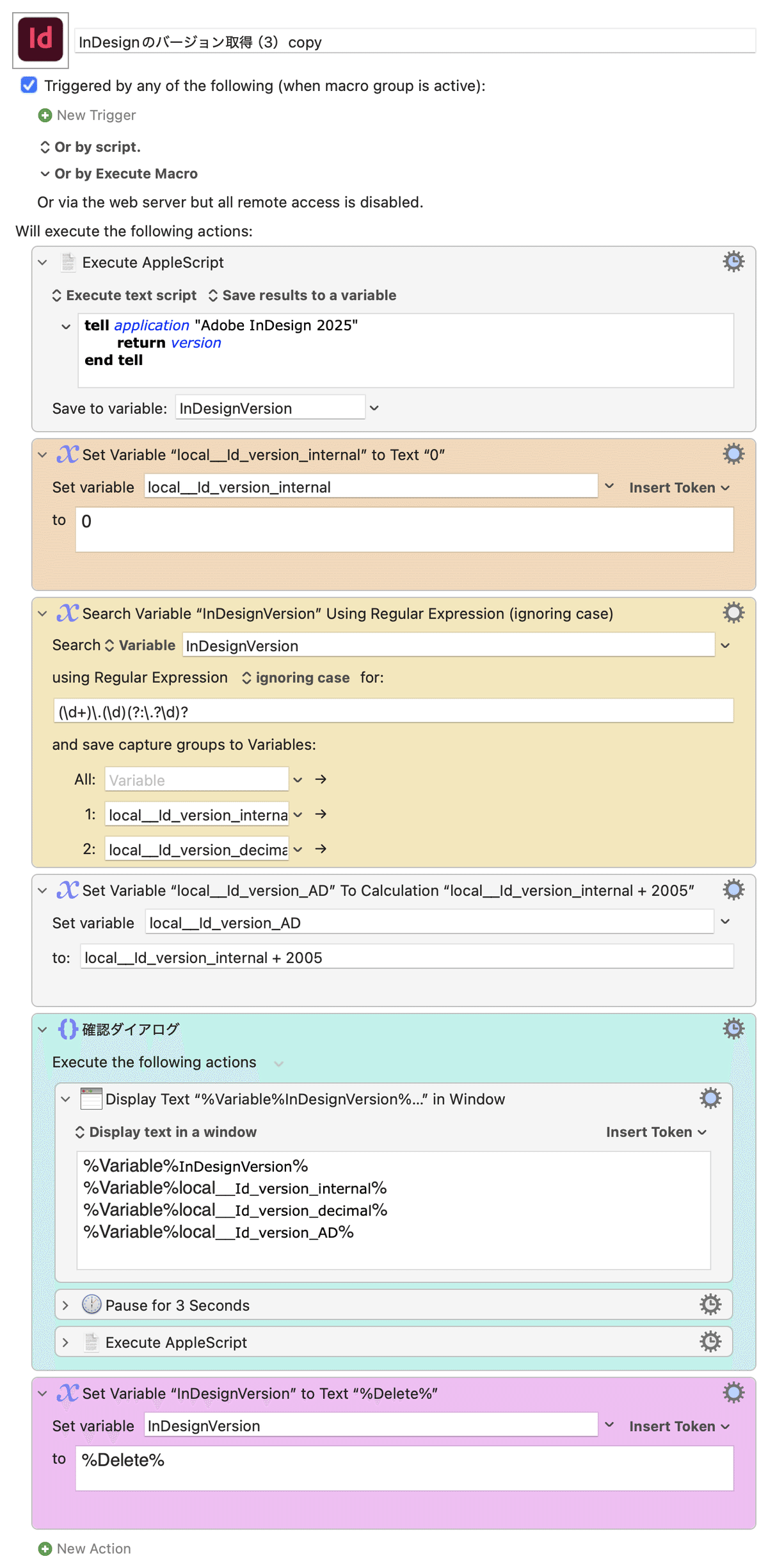
Task: Open gear menu of Search Variable action
Action: (x=733, y=613)
